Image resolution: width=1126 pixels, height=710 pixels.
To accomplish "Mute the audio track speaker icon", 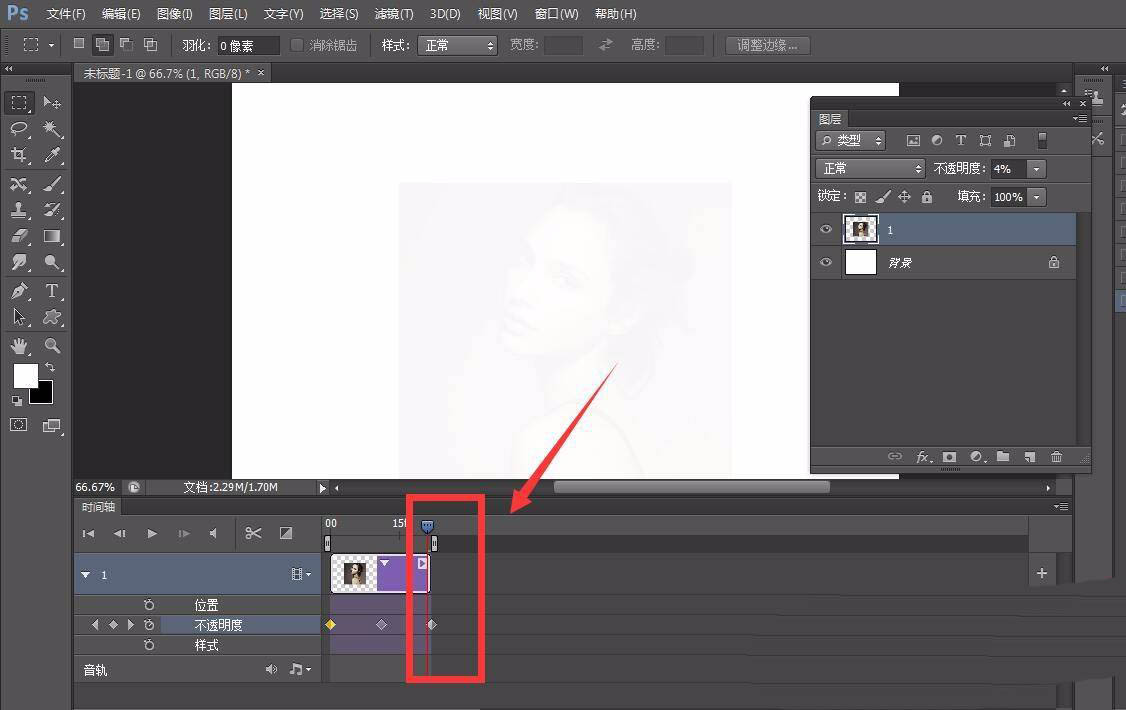I will (x=271, y=669).
